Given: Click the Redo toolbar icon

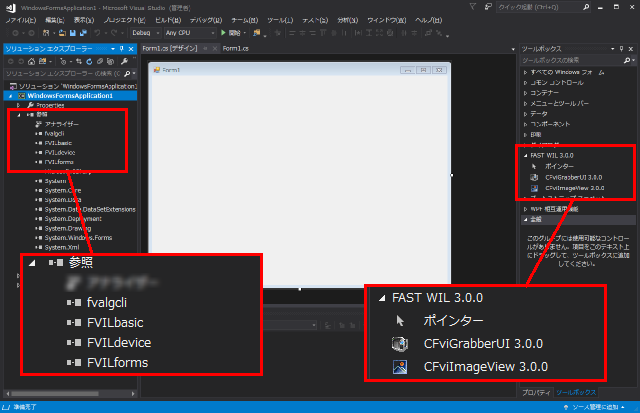Looking at the screenshot, I should pos(113,33).
